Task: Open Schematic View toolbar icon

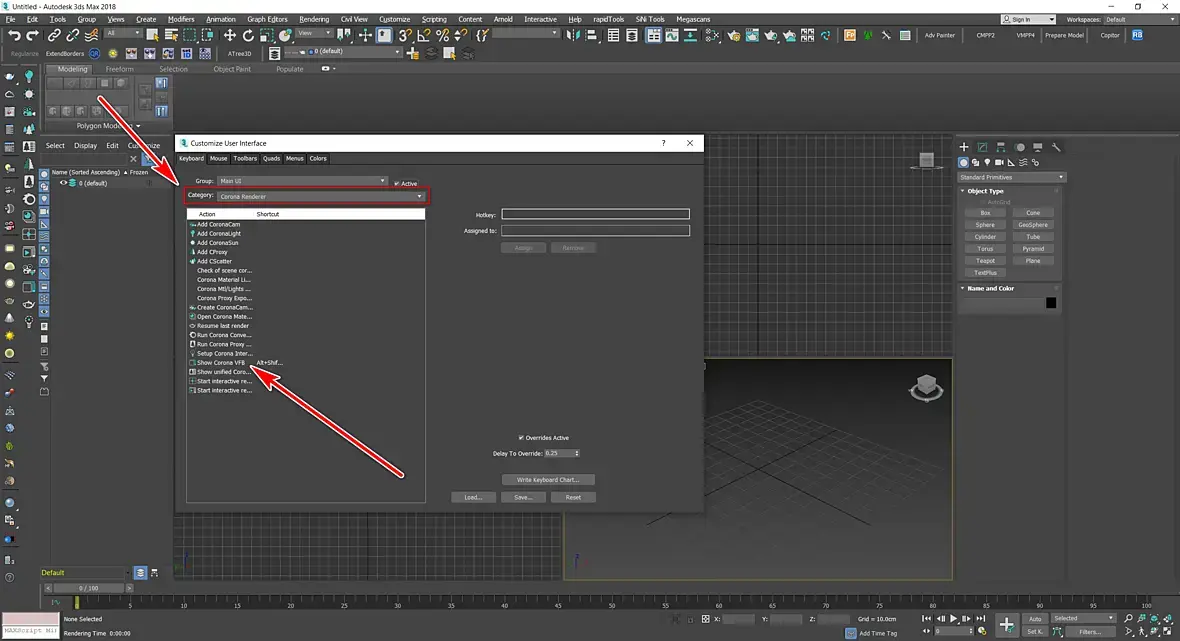Action: pos(690,35)
